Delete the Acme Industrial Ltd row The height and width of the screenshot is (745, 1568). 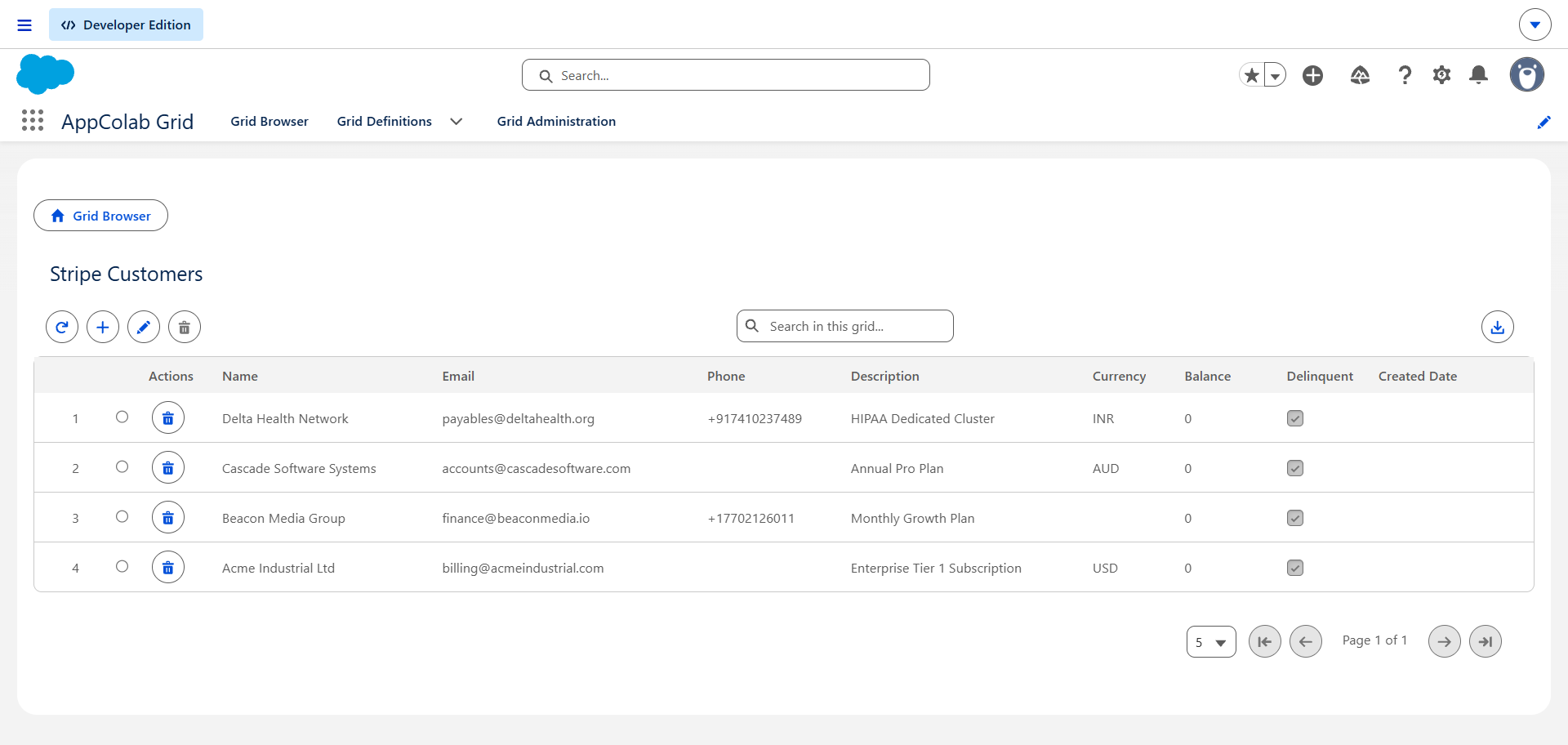point(168,568)
